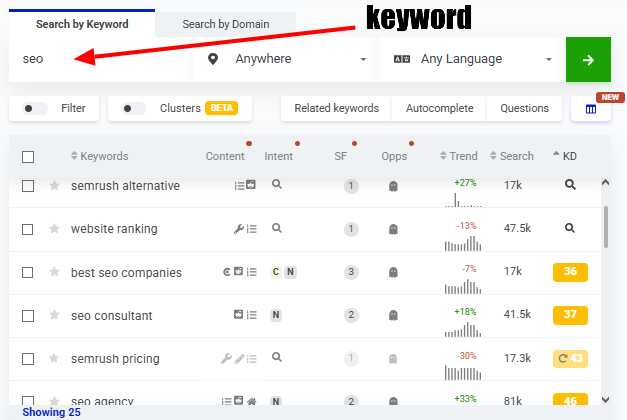Click the keyword input field containing 'seo'
The image size is (627, 420).
[100, 59]
